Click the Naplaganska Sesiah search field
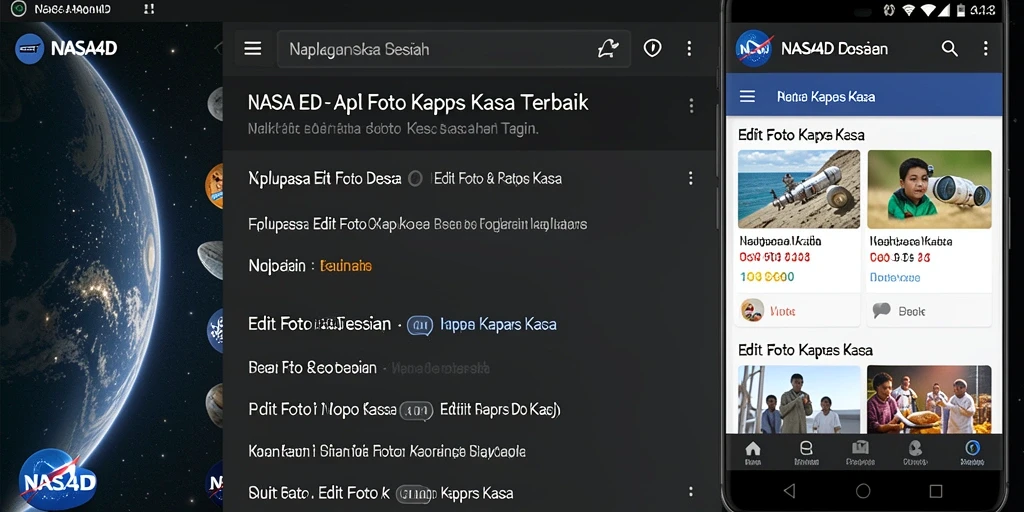Viewport: 1024px width, 512px height. [454, 49]
